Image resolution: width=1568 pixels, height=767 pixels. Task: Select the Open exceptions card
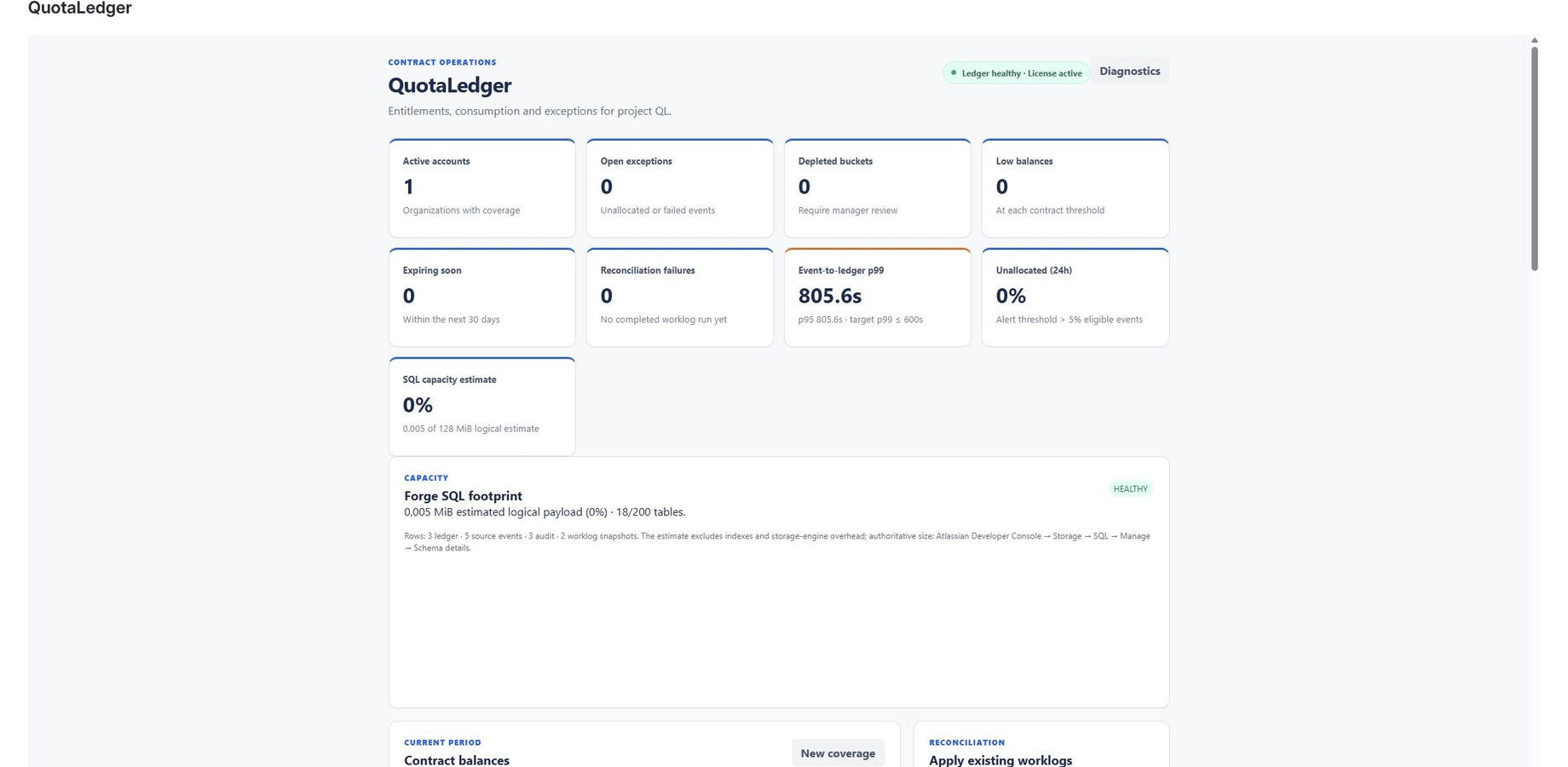[679, 188]
